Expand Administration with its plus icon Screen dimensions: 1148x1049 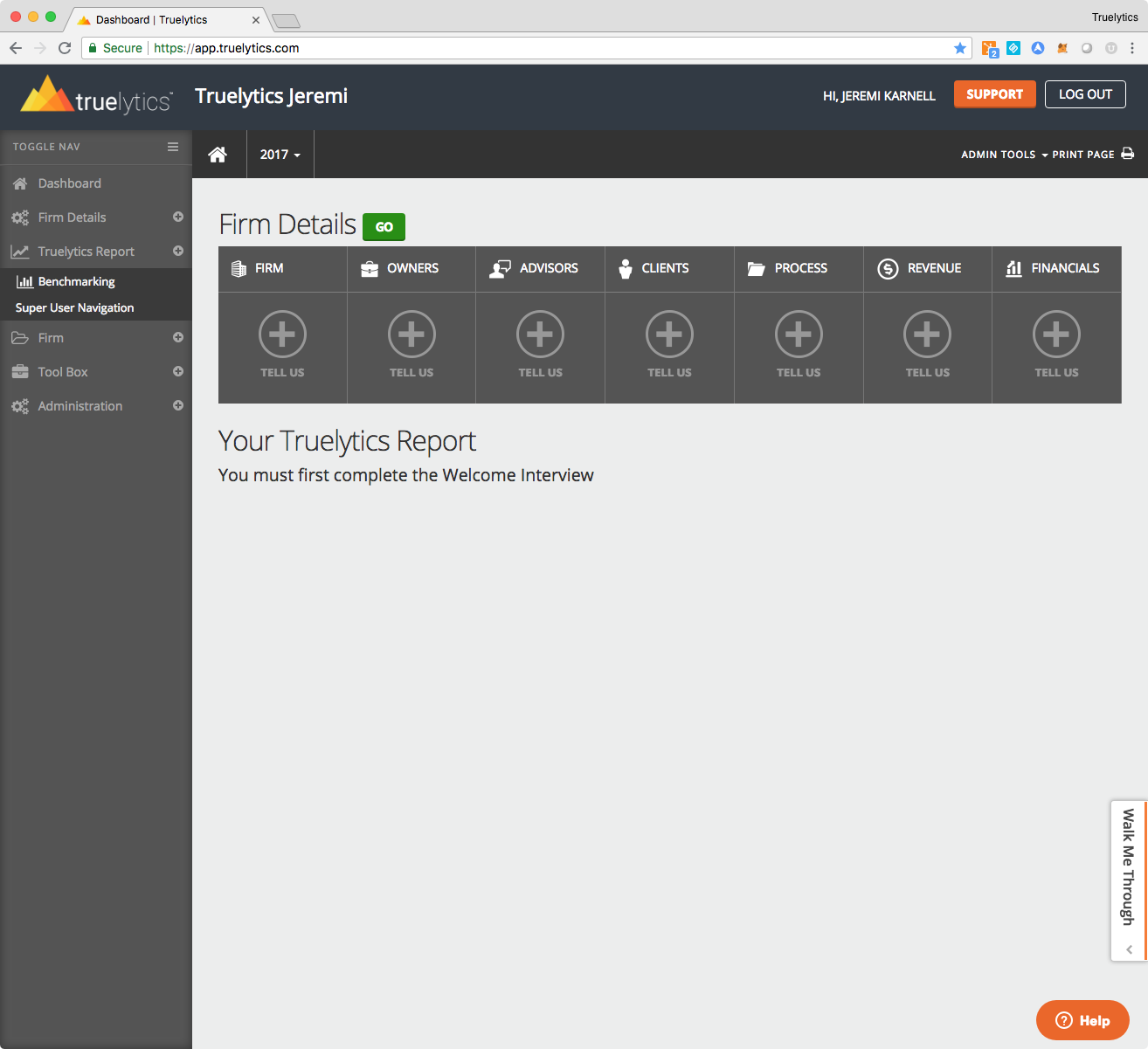178,405
